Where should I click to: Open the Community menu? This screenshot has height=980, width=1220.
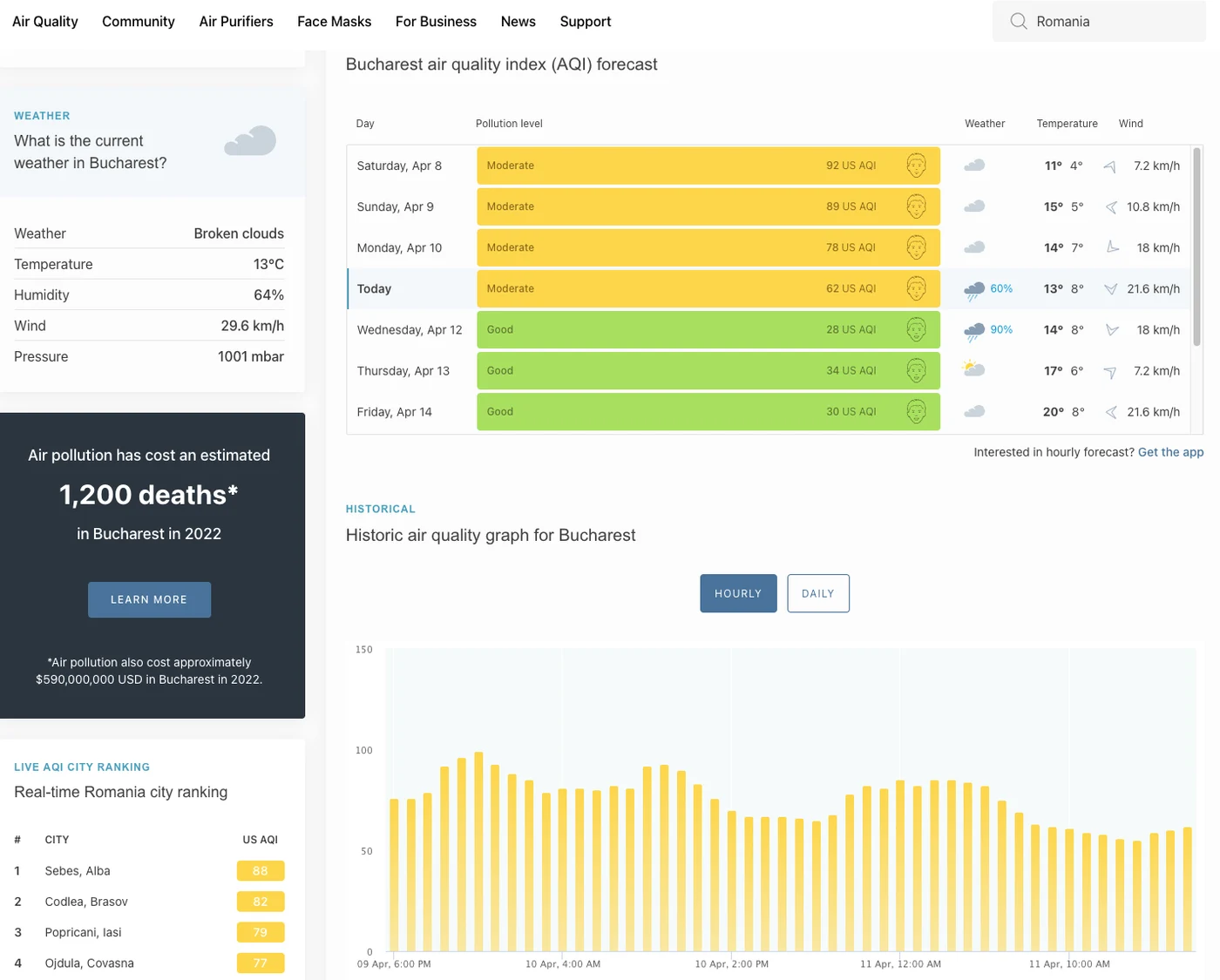click(x=139, y=21)
